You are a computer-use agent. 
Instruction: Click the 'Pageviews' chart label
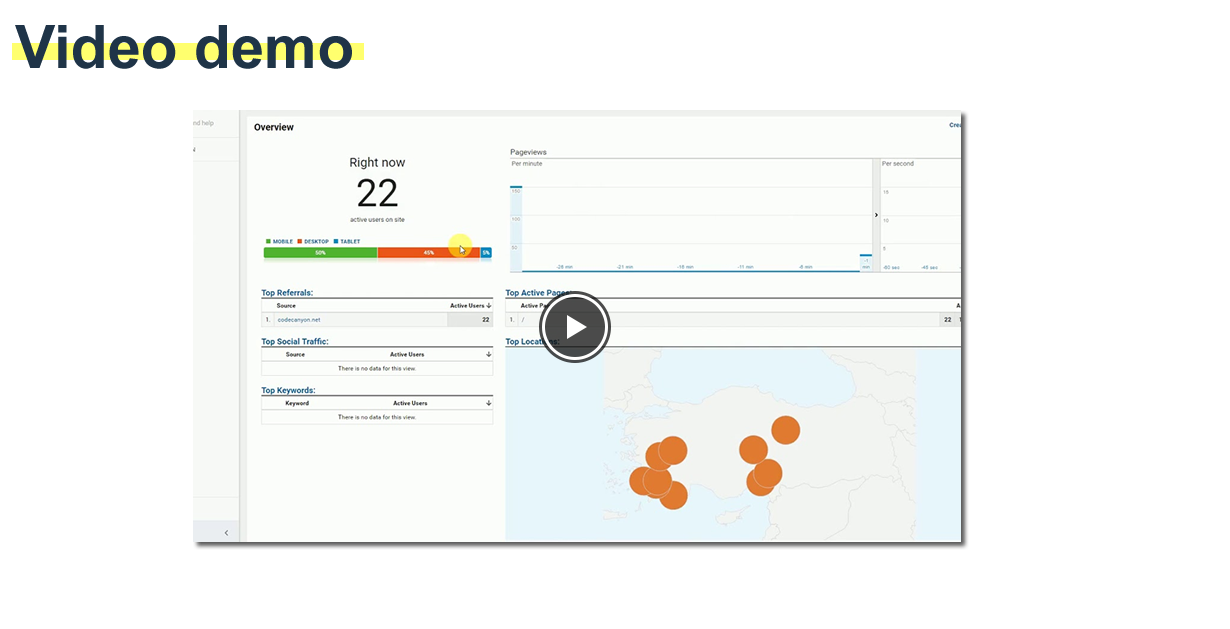click(528, 152)
